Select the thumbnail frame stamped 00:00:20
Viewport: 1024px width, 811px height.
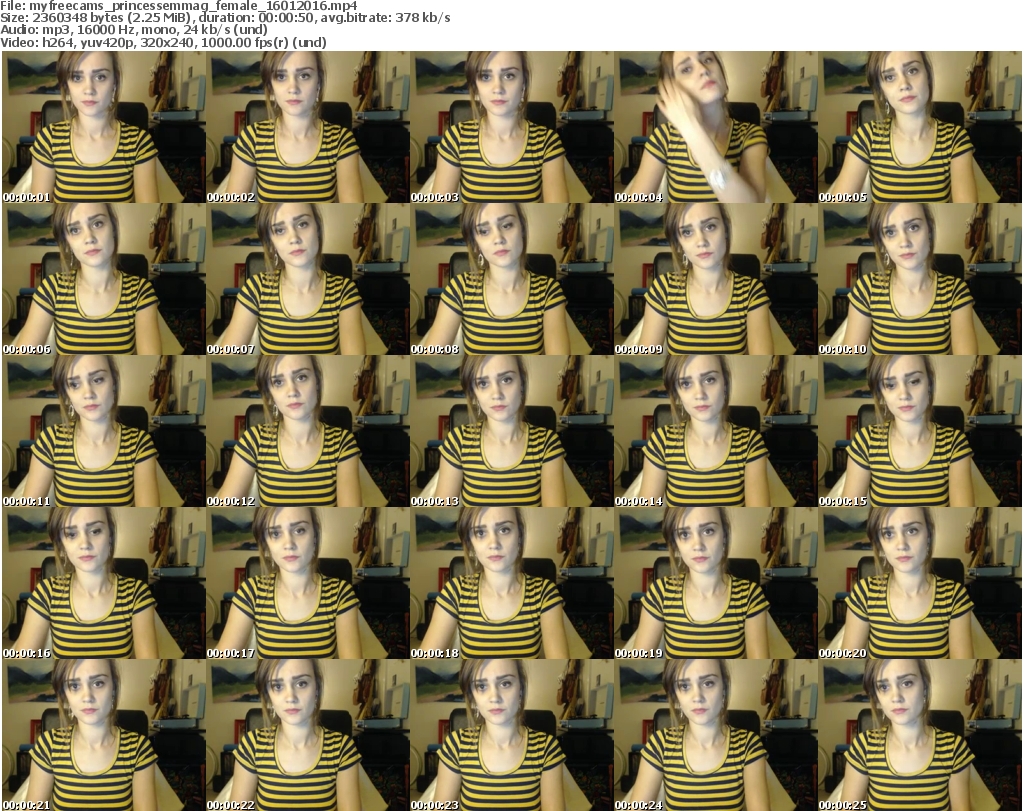coord(920,584)
